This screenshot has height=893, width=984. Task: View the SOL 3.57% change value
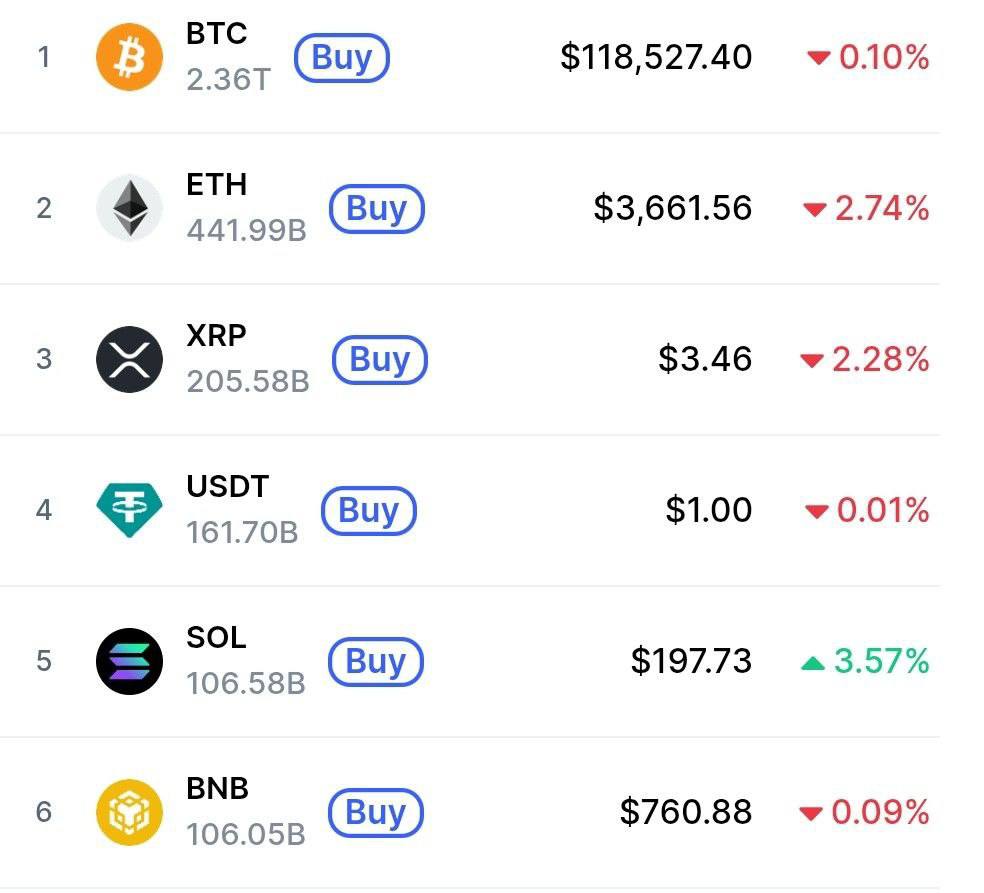click(x=881, y=661)
